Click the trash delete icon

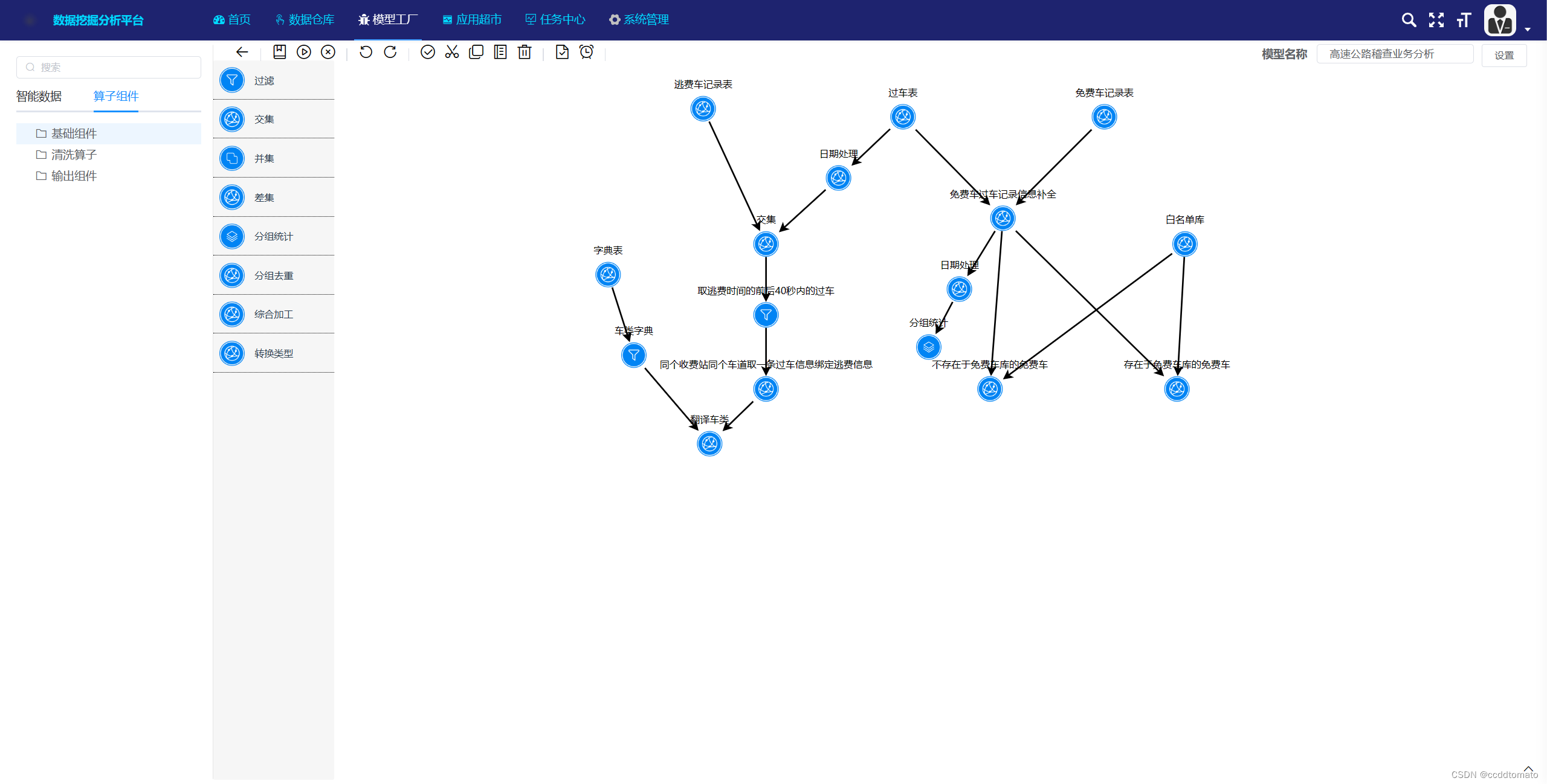[525, 52]
